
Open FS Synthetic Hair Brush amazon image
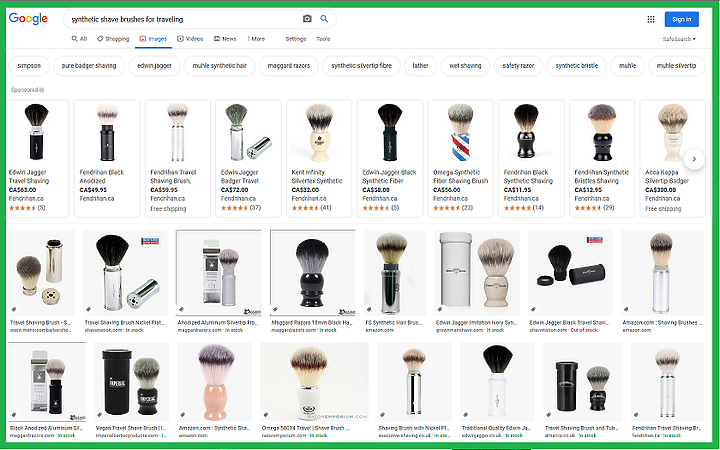(394, 273)
